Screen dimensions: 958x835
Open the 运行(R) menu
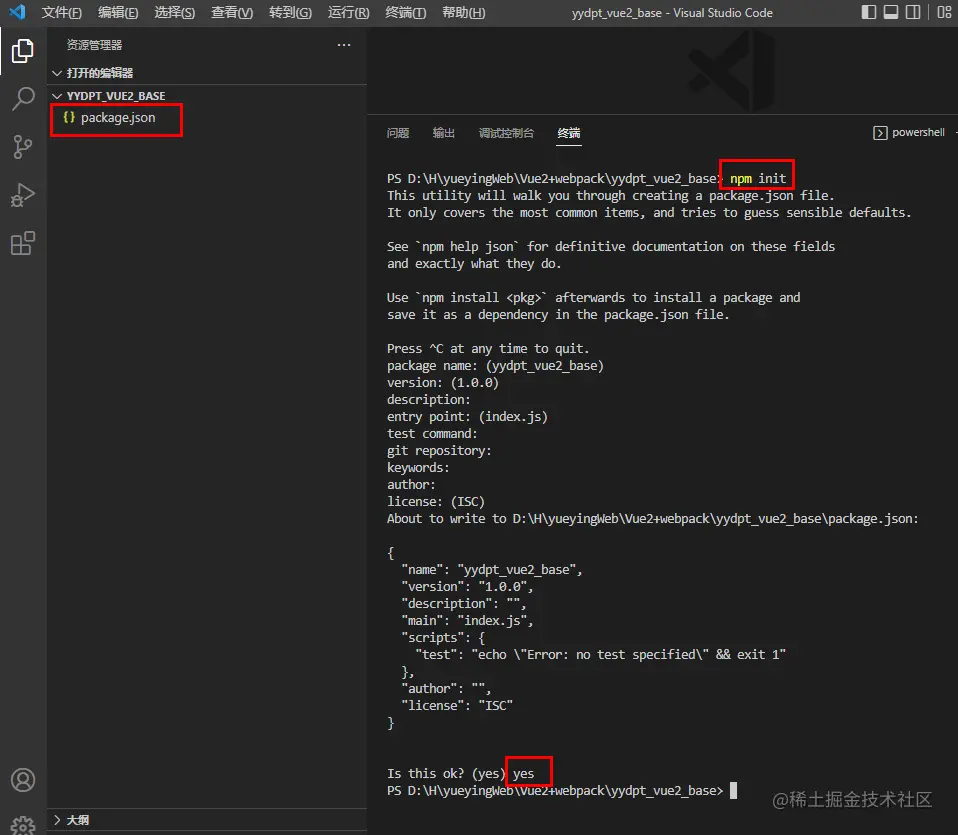click(x=348, y=12)
